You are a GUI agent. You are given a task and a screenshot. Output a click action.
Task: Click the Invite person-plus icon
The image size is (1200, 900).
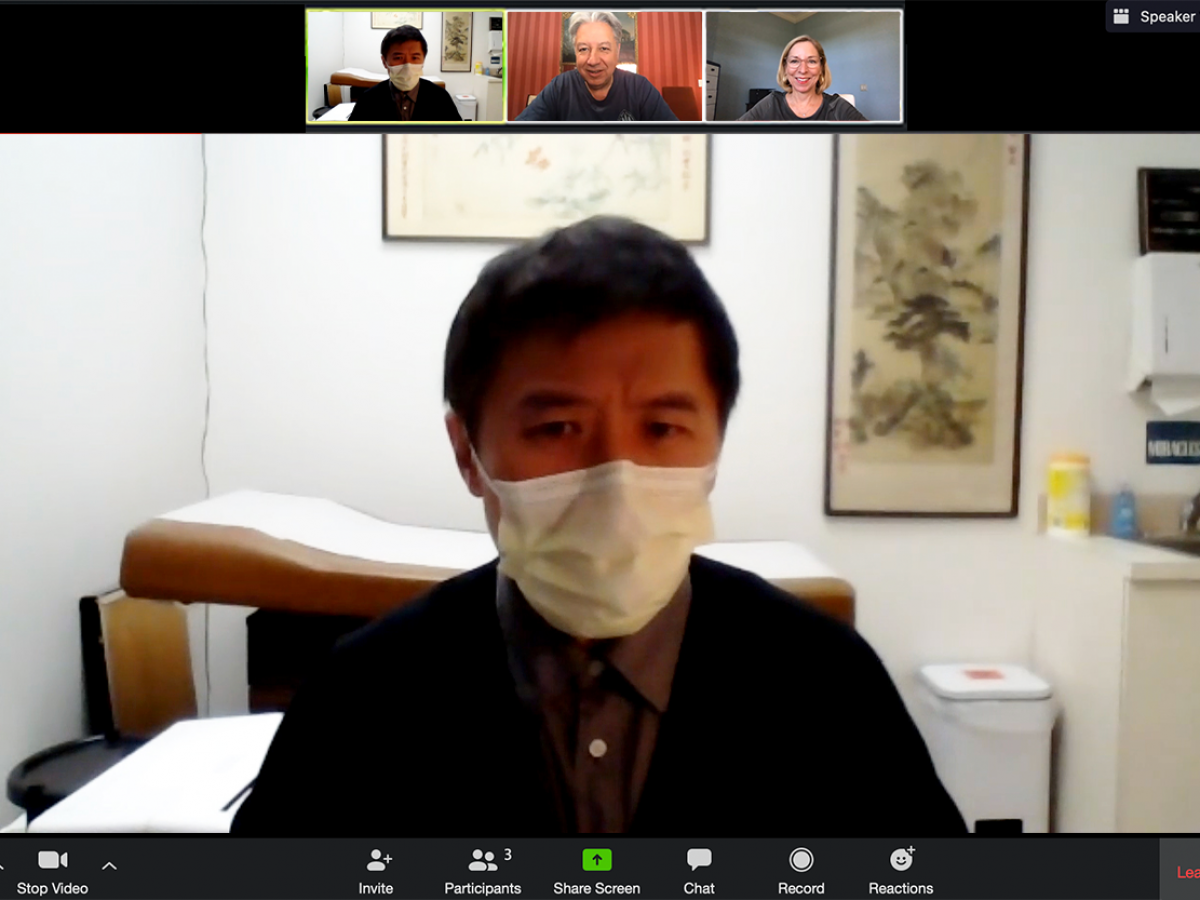point(378,860)
